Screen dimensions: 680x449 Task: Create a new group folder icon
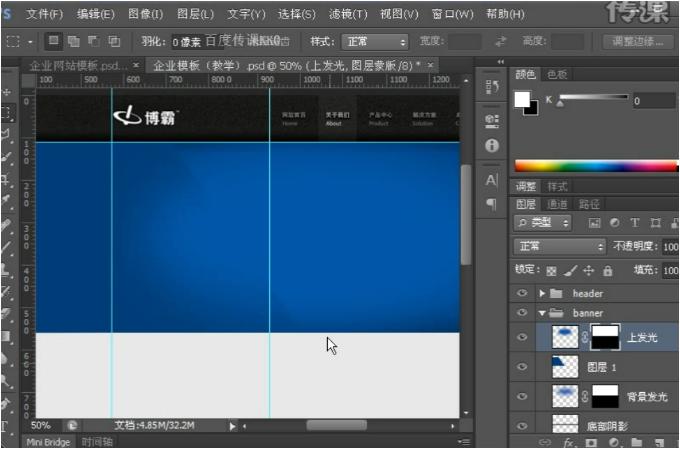(x=636, y=442)
